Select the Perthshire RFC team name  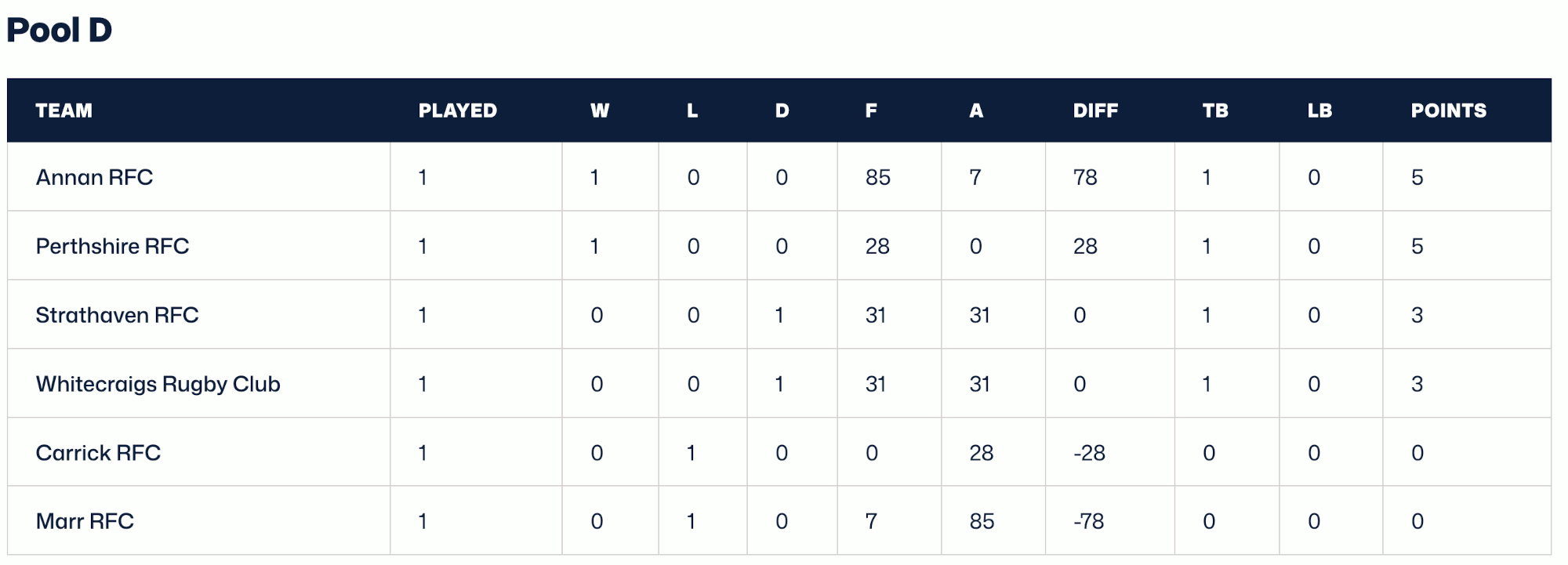pyautogui.click(x=112, y=246)
